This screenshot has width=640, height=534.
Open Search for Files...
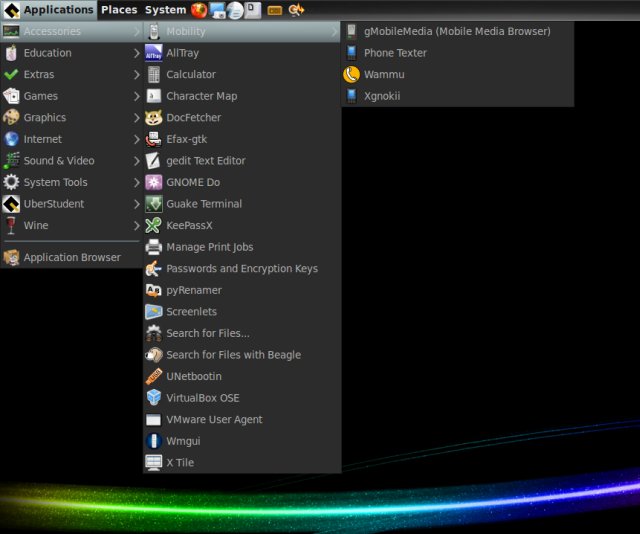(242, 334)
